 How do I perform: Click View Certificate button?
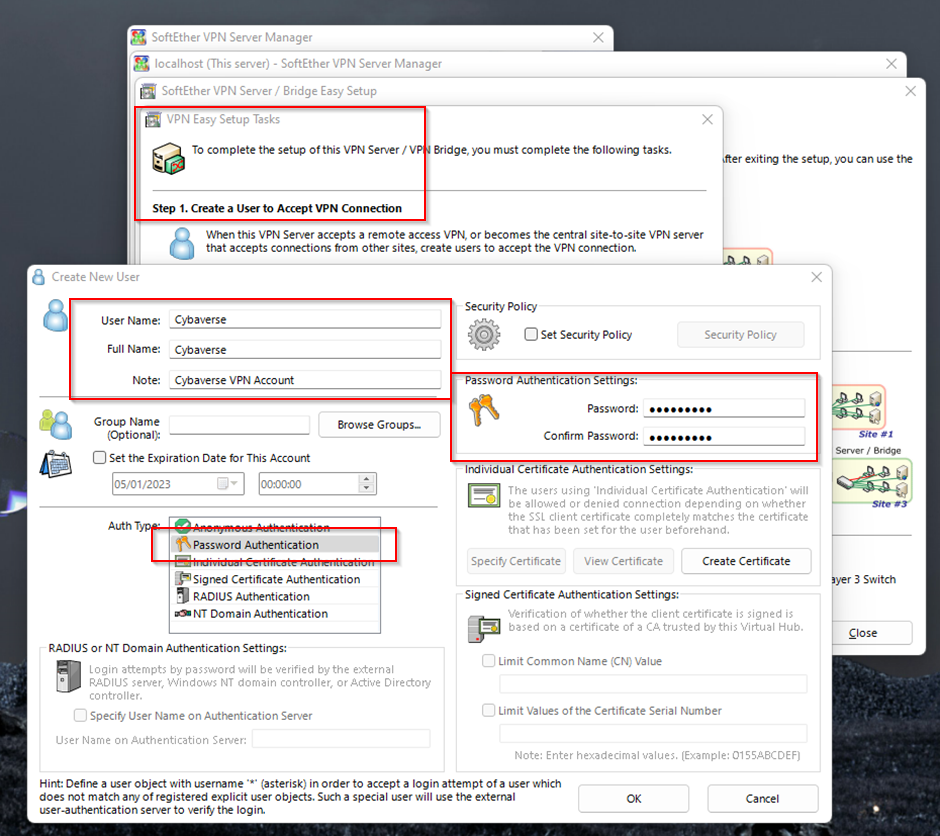point(623,561)
